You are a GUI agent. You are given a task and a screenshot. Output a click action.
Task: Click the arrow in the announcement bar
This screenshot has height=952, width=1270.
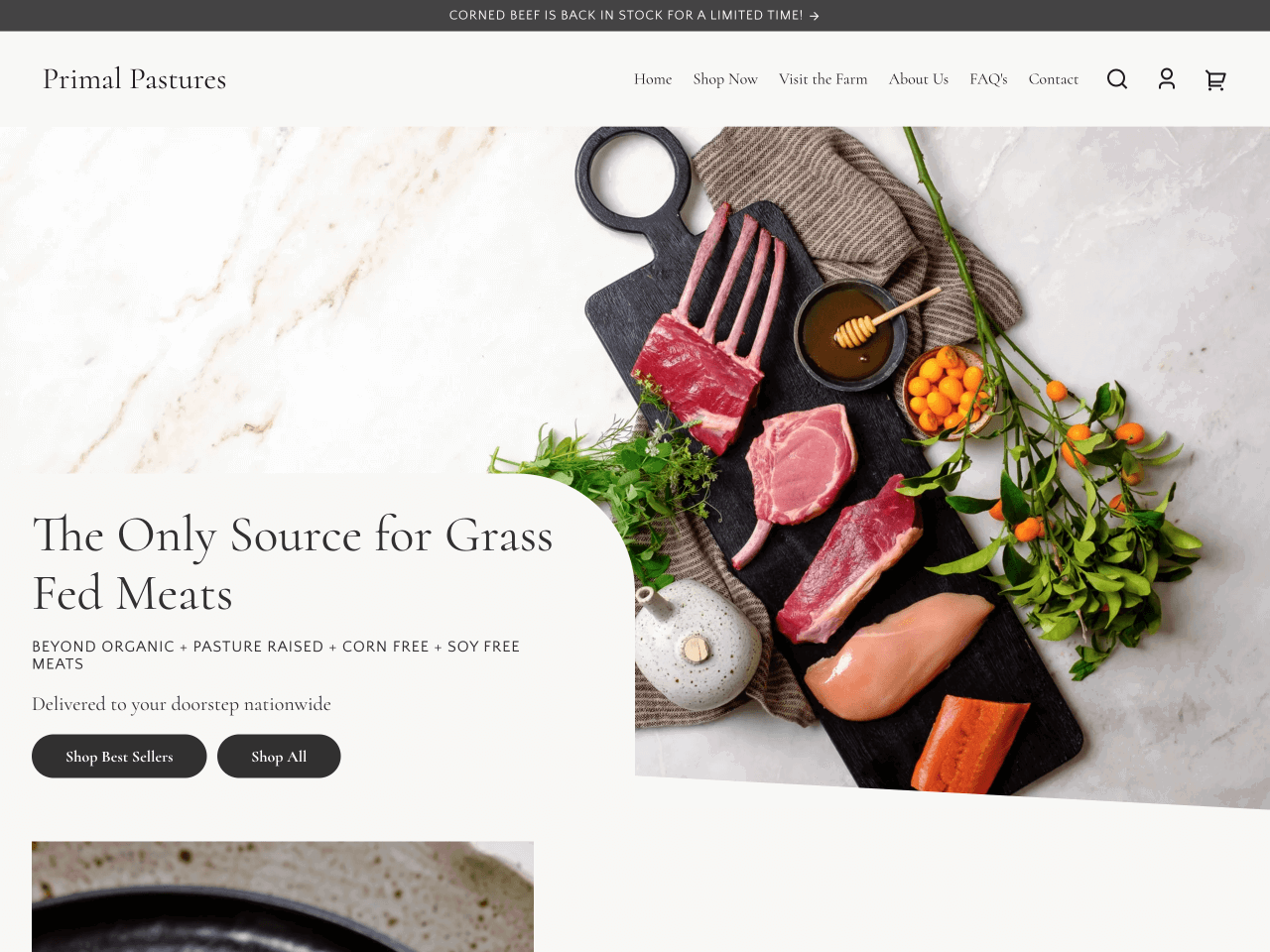tap(815, 16)
